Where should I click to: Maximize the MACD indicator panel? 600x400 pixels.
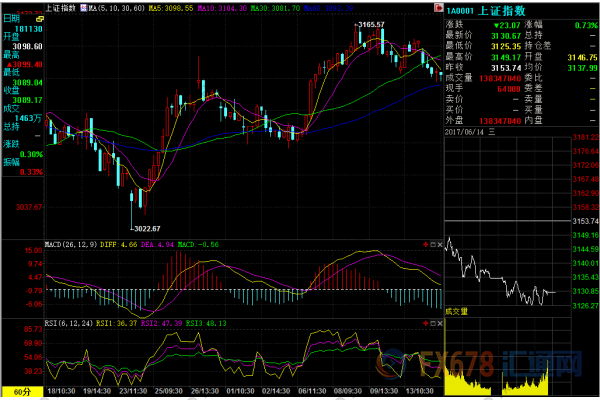[434, 243]
